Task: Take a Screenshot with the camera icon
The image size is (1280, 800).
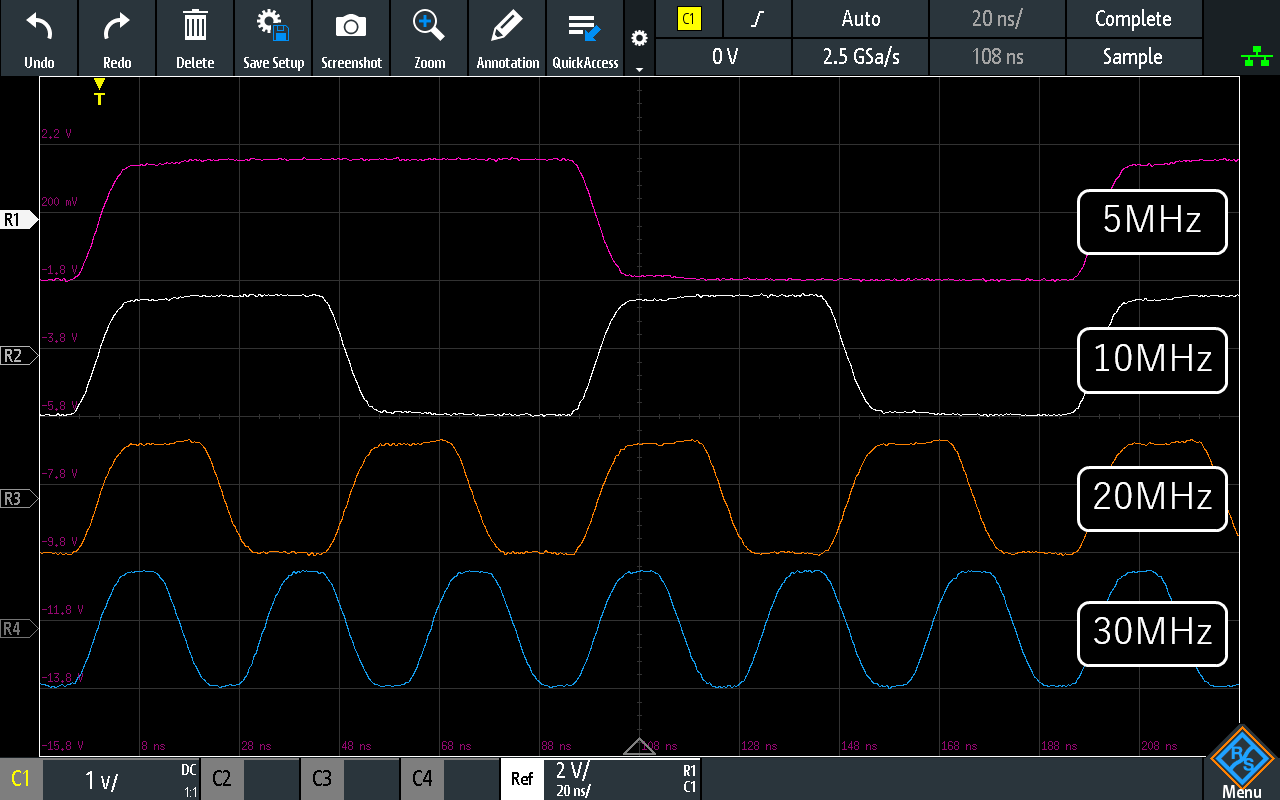Action: coord(351,38)
